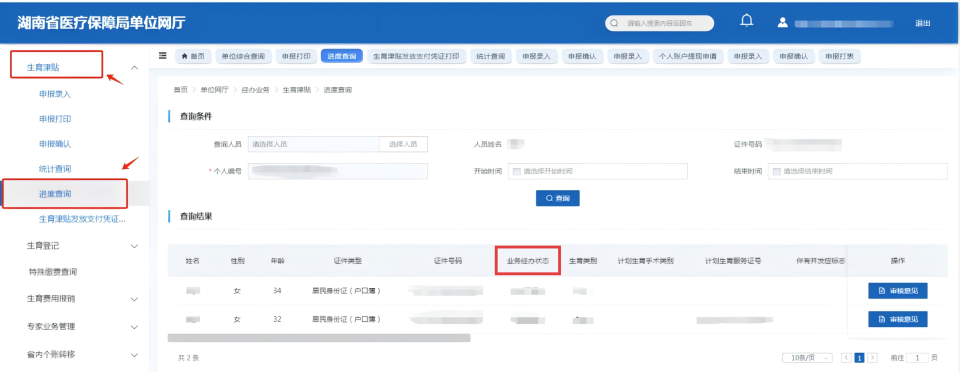Click the 年龄 column header
The height and width of the screenshot is (372, 960).
click(x=277, y=261)
